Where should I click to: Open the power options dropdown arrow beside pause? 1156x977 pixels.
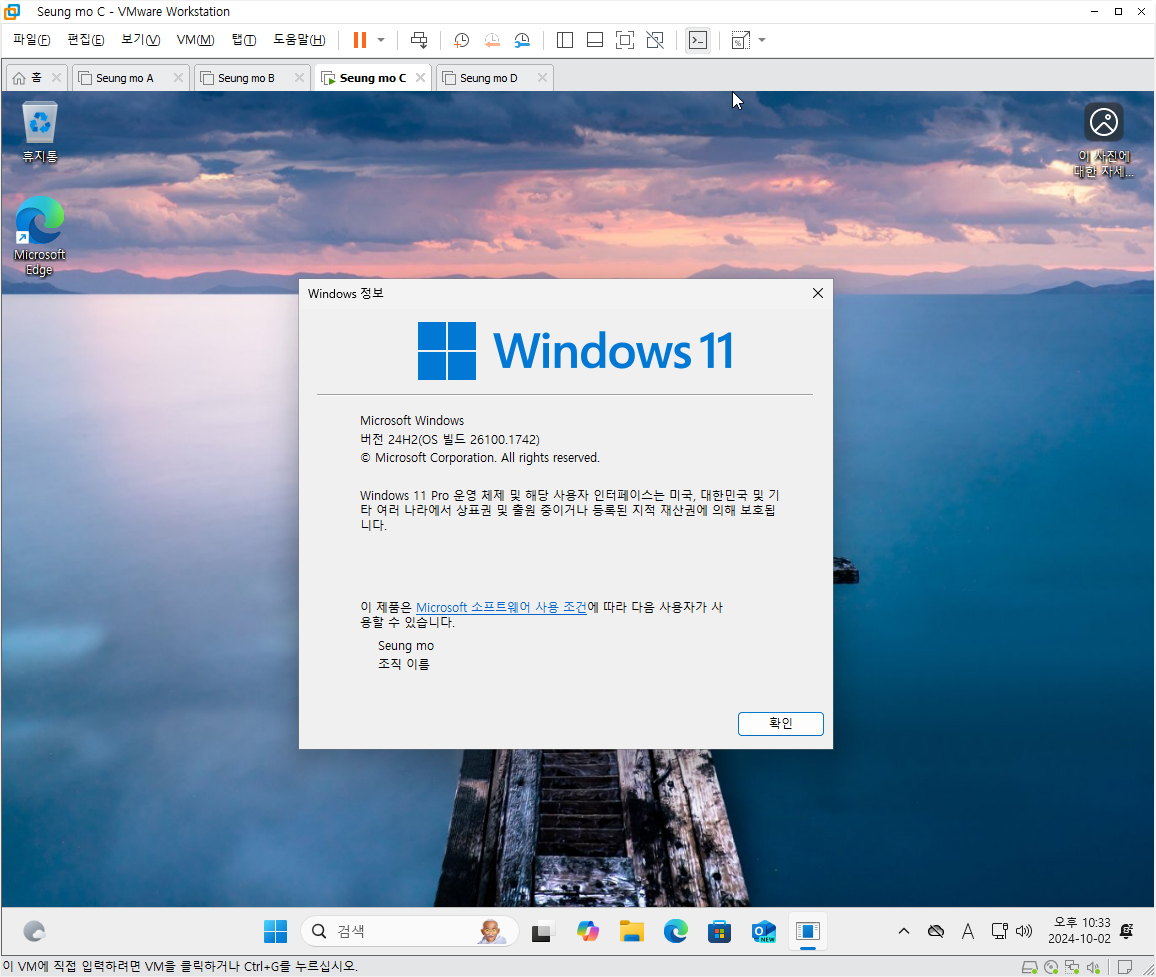coord(381,40)
